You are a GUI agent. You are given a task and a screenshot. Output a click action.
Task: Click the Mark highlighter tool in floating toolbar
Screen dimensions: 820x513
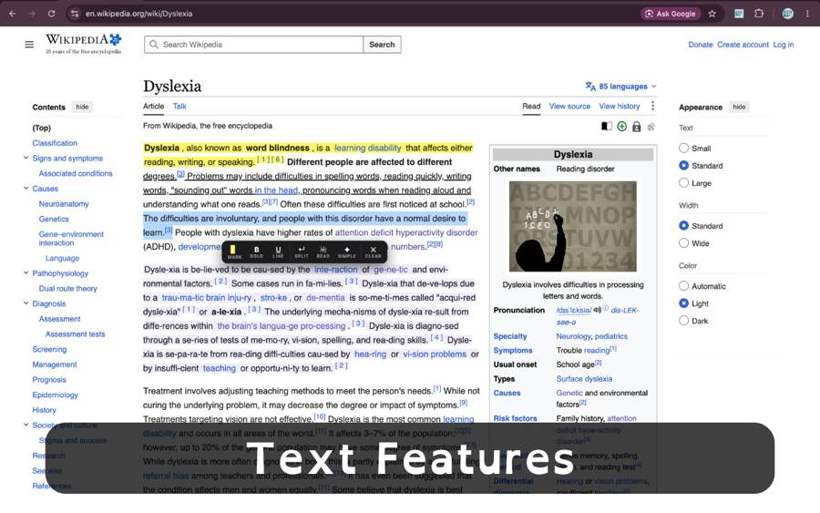233,252
